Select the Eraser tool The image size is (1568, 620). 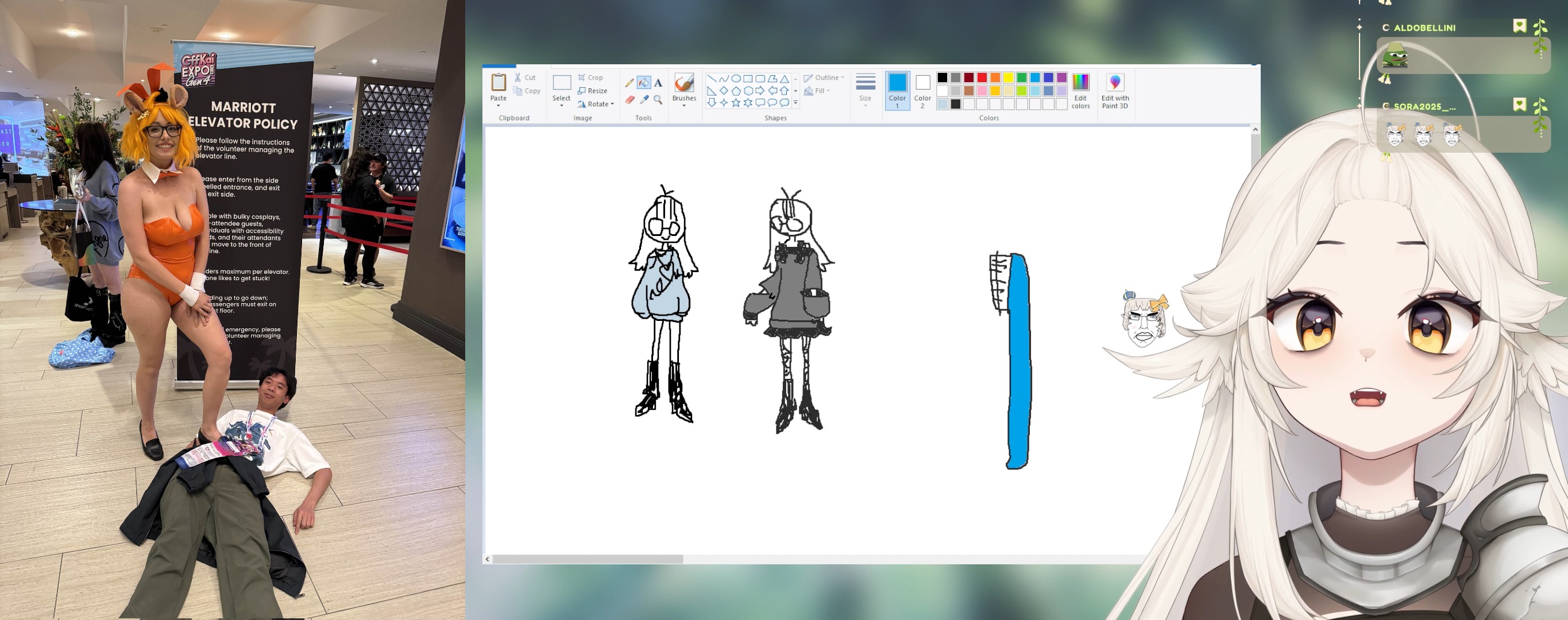pyautogui.click(x=629, y=100)
